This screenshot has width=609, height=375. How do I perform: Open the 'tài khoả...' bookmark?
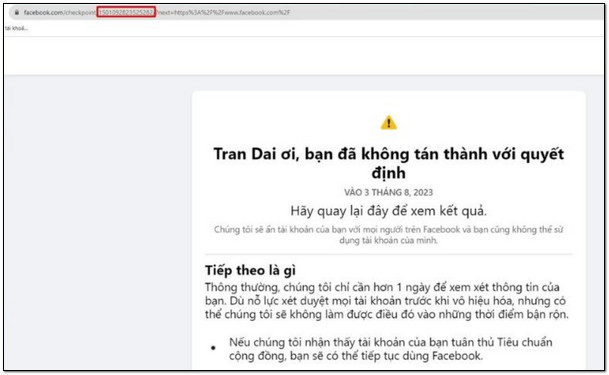pos(16,28)
